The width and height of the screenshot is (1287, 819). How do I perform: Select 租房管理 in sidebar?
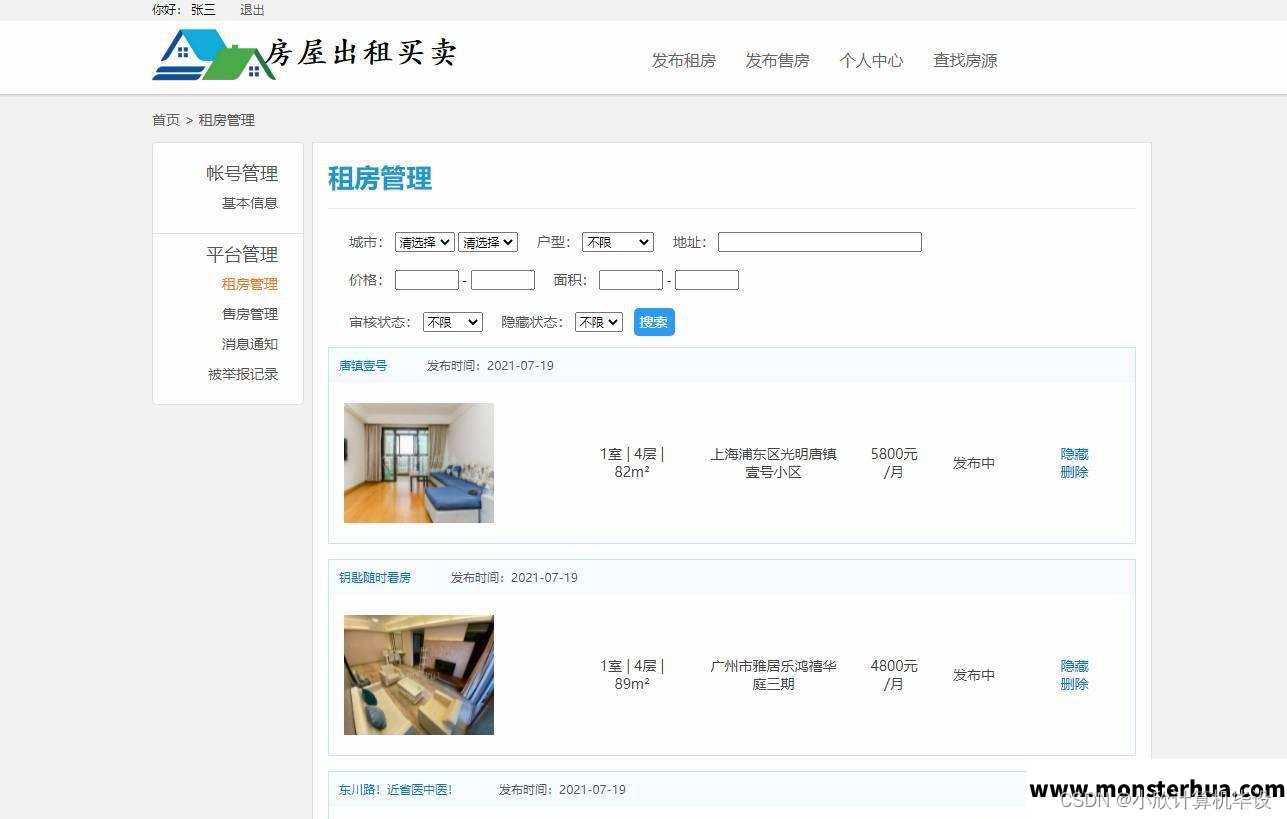(x=249, y=284)
